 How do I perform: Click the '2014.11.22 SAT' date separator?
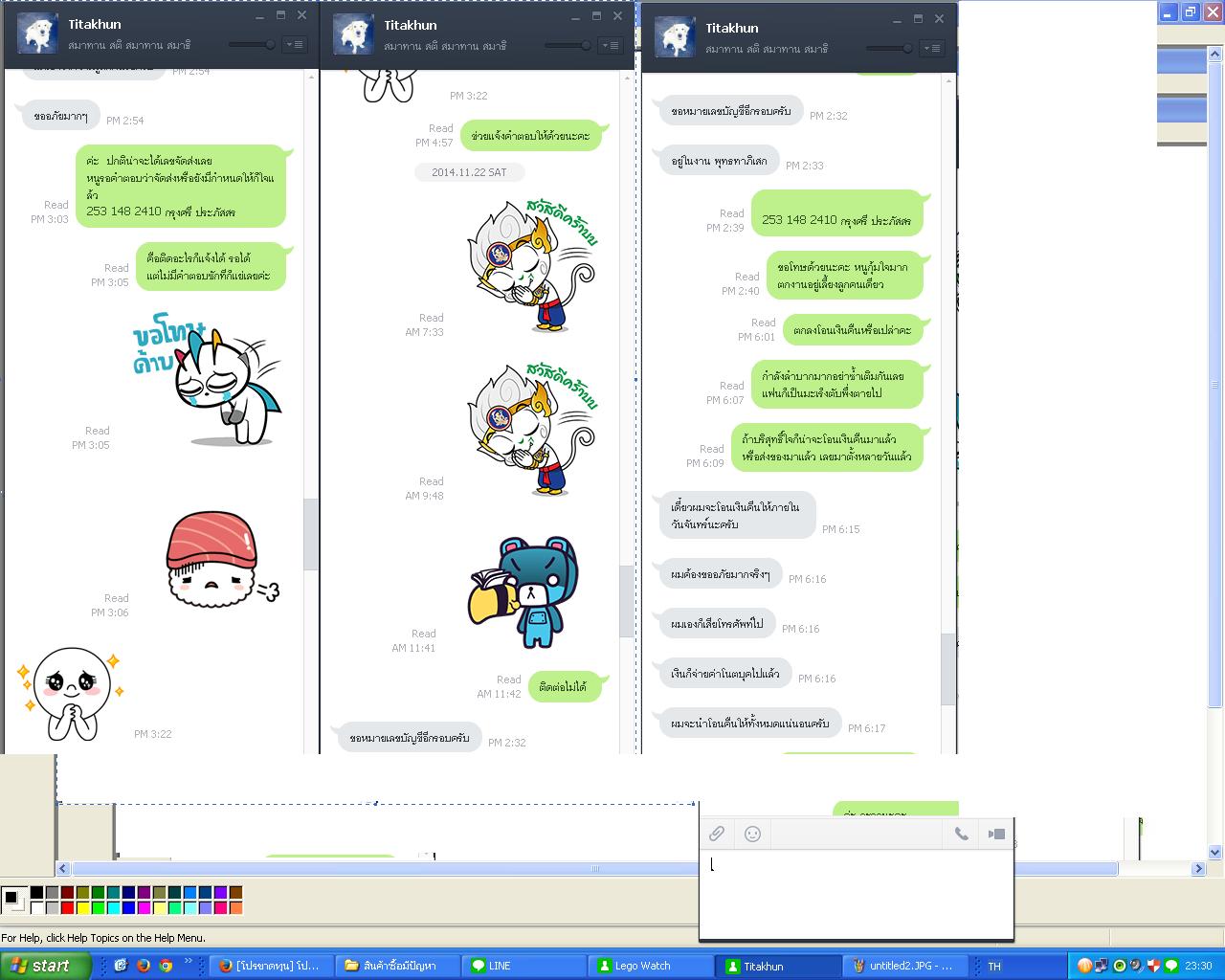(469, 172)
